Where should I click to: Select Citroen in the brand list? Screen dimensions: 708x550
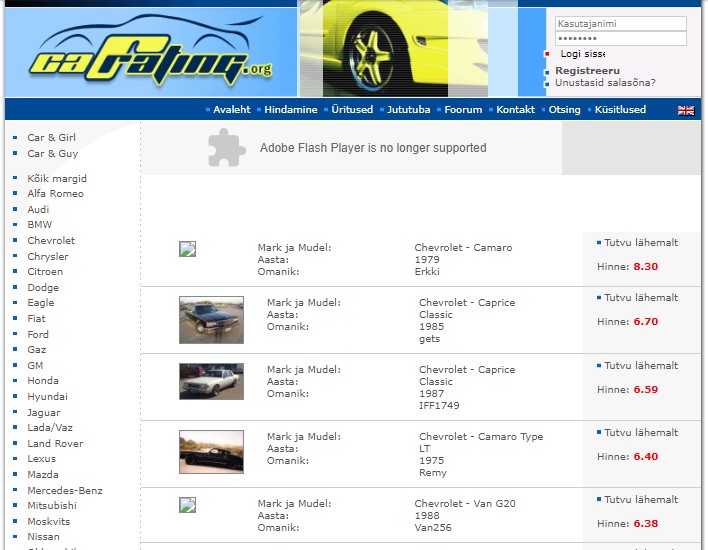(45, 272)
